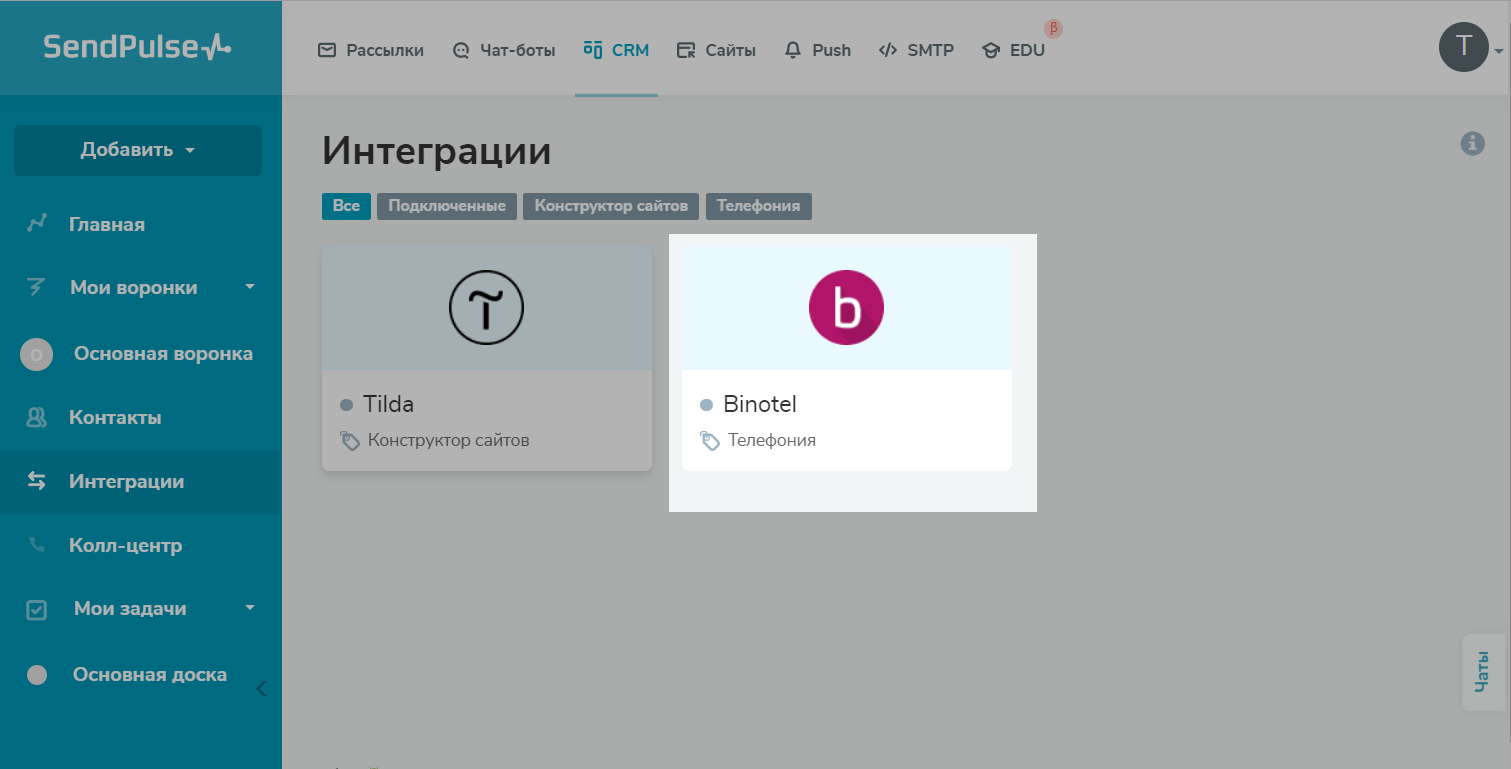Filter integrations by Подключенные

[x=447, y=206]
